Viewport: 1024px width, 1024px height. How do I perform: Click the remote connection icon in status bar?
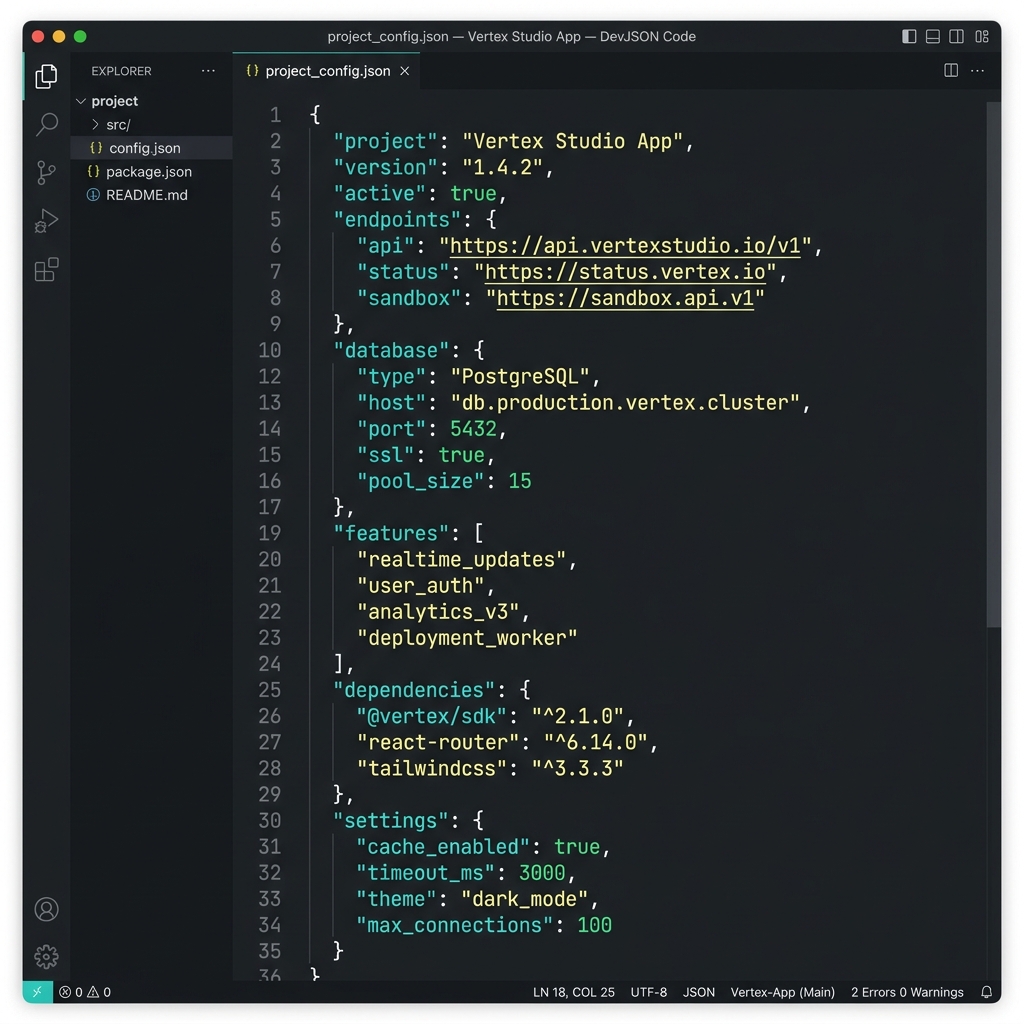[38, 991]
